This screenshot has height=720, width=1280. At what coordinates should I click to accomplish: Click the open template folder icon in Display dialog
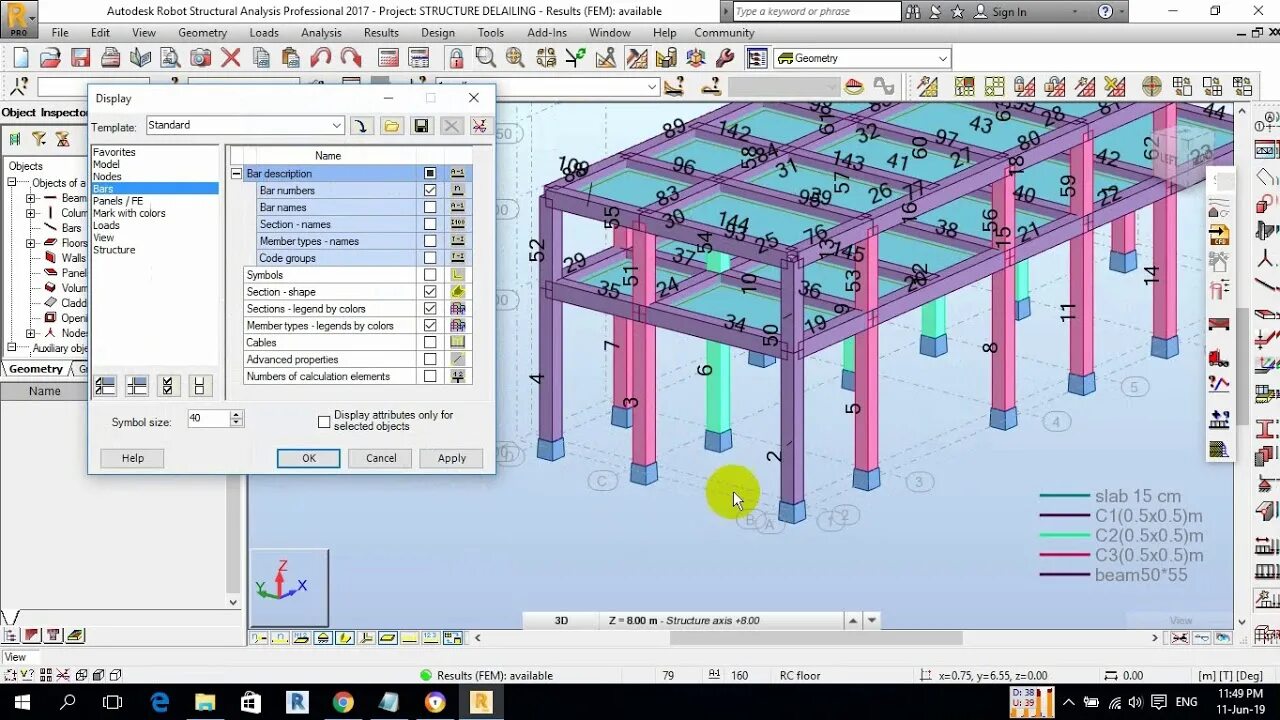click(391, 126)
